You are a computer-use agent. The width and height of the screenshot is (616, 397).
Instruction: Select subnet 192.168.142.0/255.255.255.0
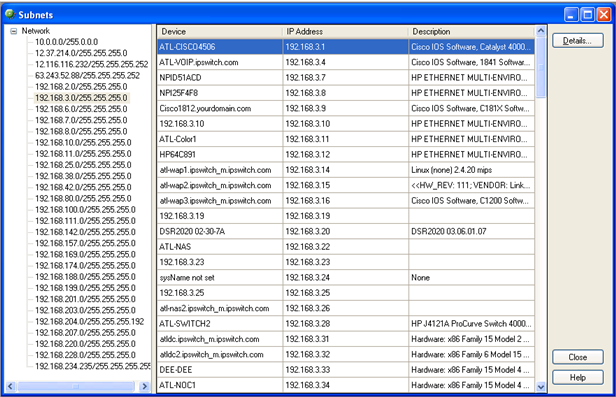click(x=85, y=232)
